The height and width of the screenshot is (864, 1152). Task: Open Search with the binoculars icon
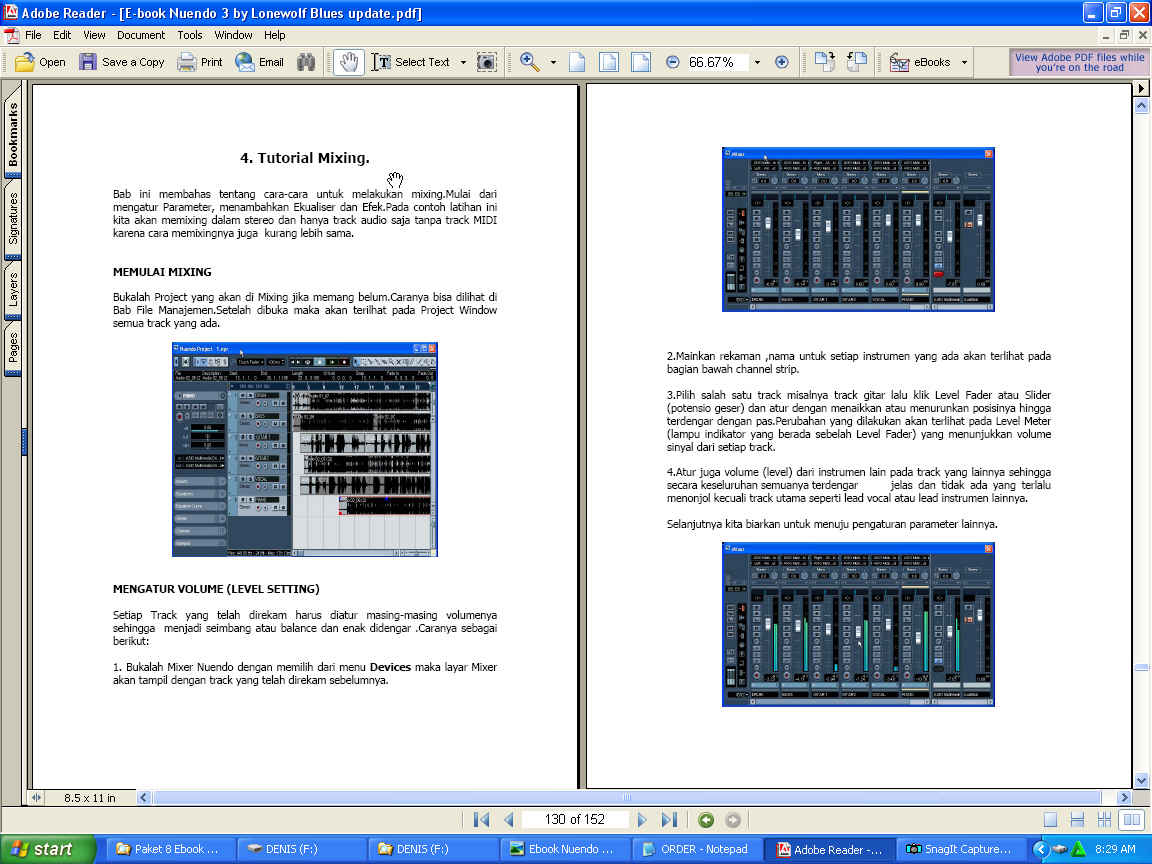[306, 62]
